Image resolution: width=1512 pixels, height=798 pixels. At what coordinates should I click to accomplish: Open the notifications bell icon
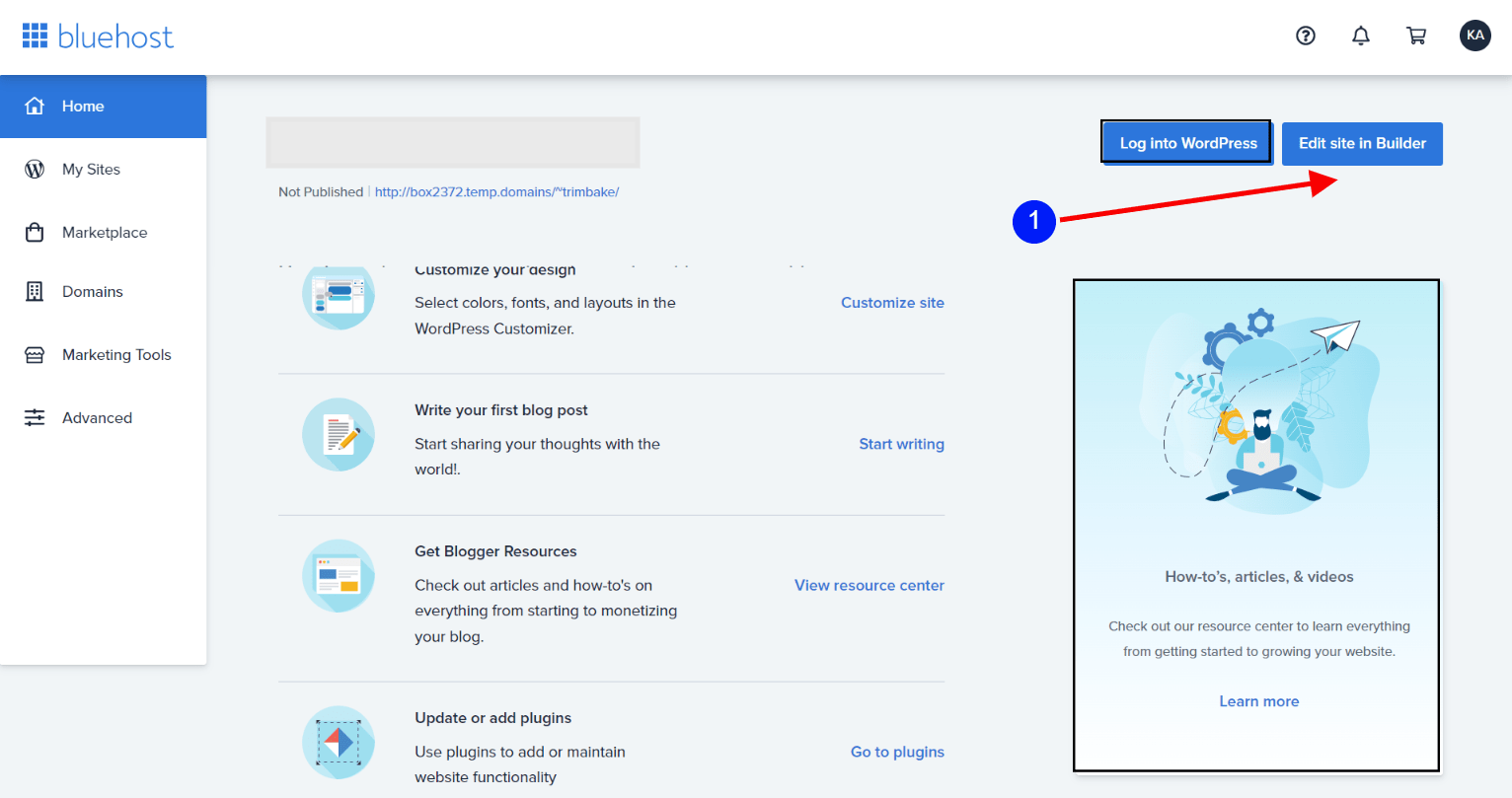click(1361, 36)
